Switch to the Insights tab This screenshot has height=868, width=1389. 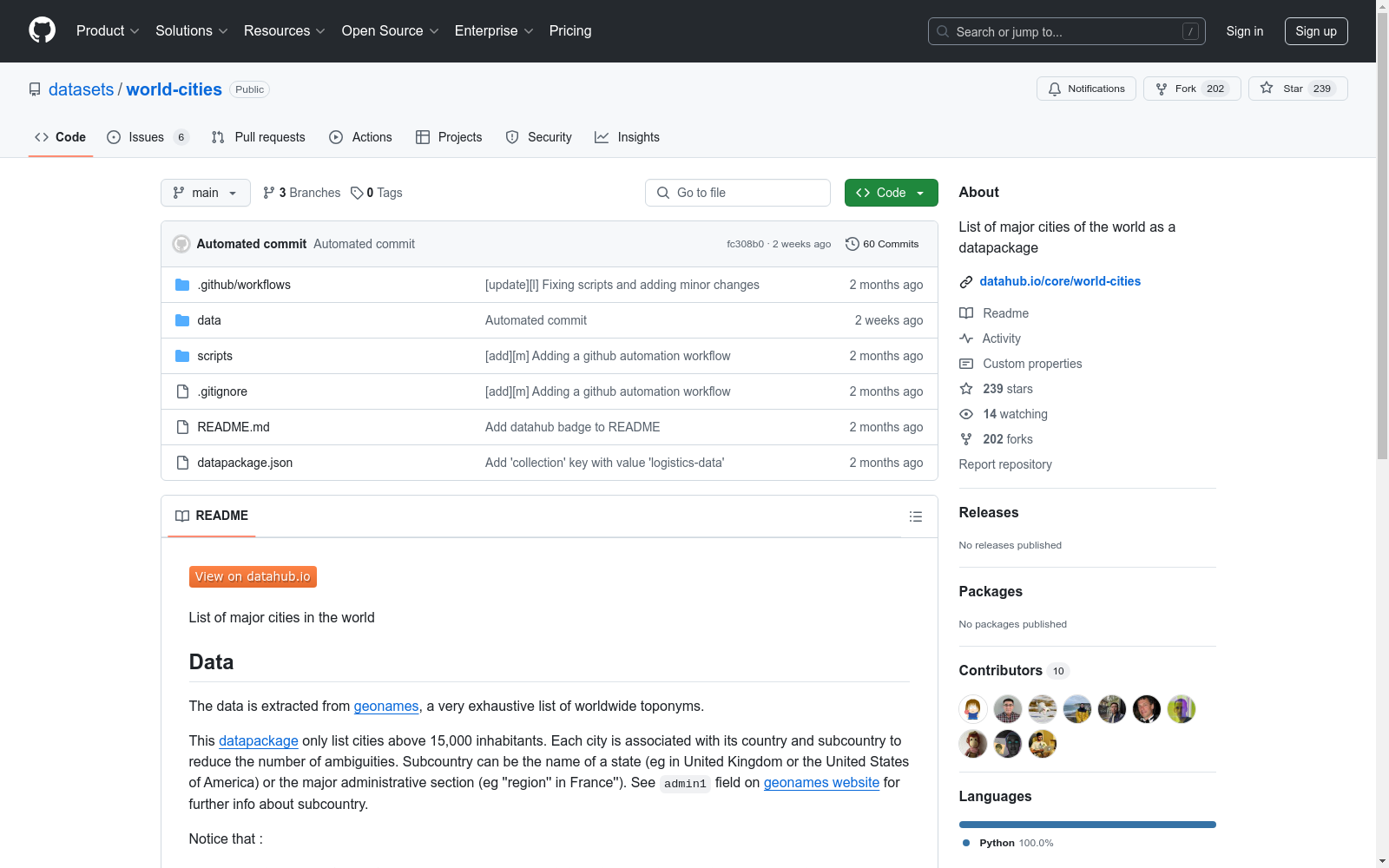tap(627, 137)
